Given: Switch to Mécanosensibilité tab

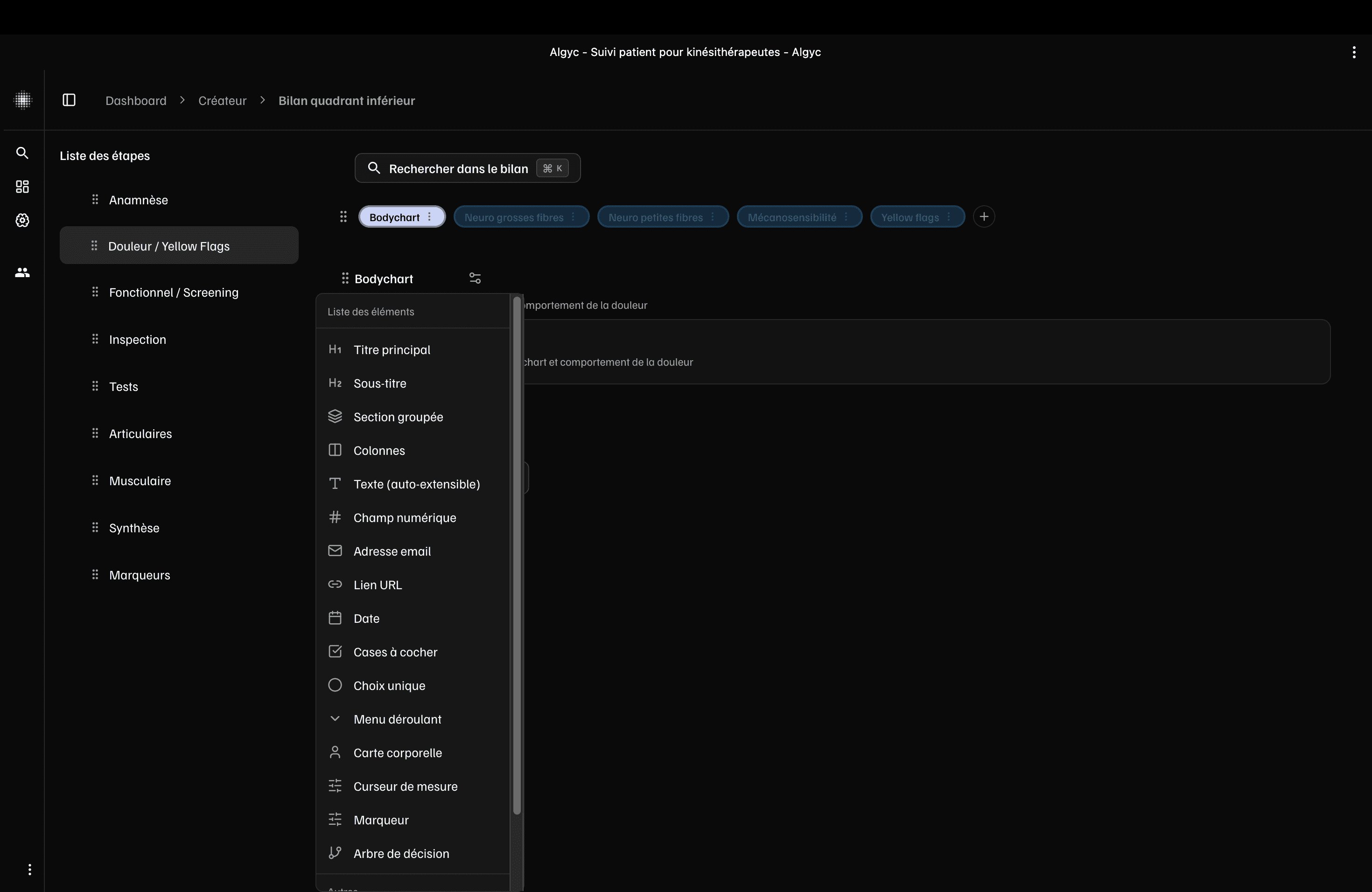Looking at the screenshot, I should pos(791,217).
